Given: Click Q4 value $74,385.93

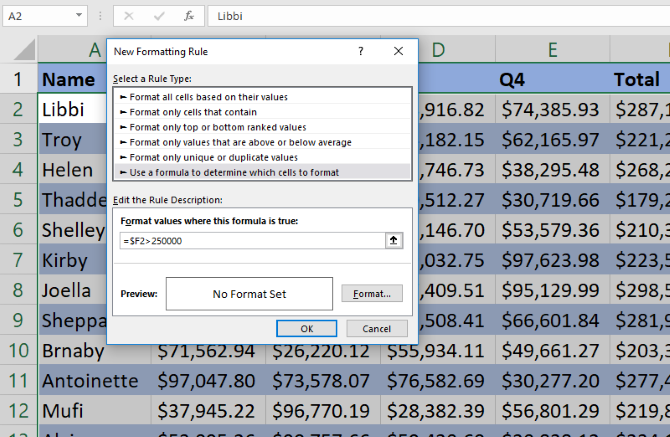Looking at the screenshot, I should point(552,109).
